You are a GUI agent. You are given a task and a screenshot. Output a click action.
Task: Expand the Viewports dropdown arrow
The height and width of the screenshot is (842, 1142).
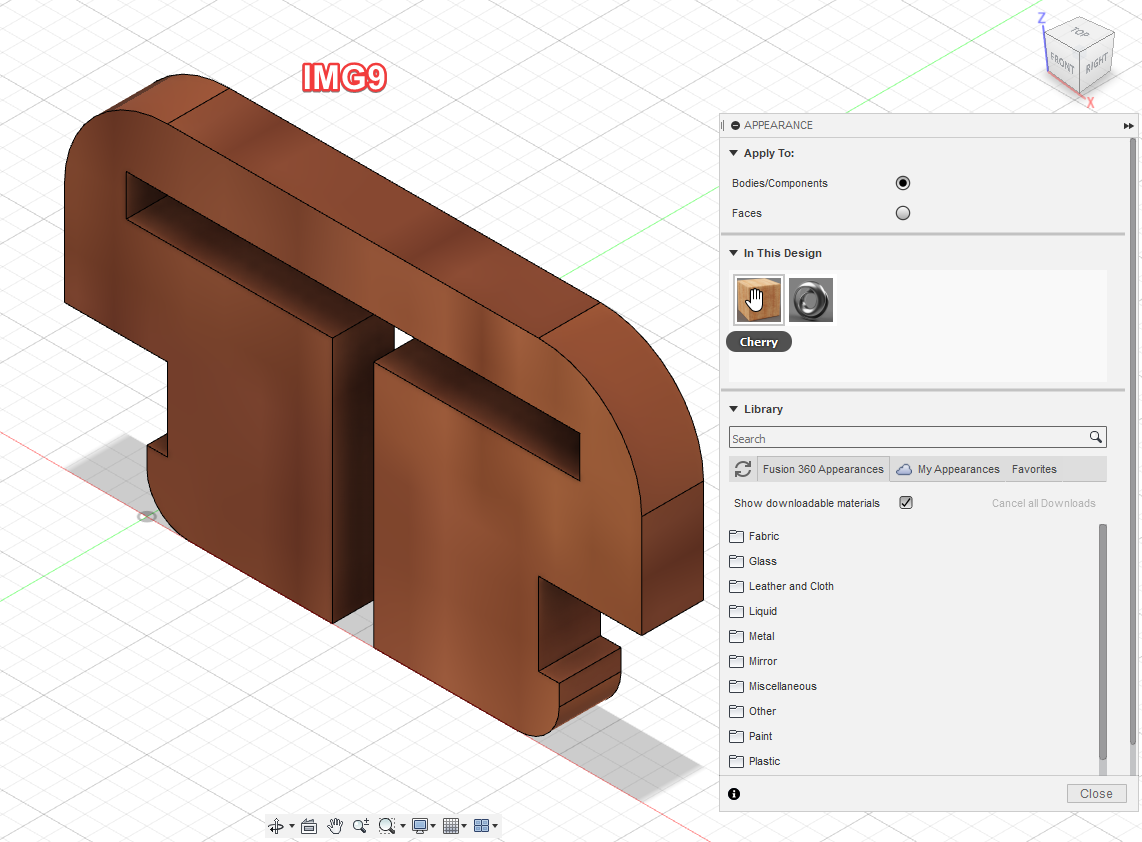[x=495, y=826]
